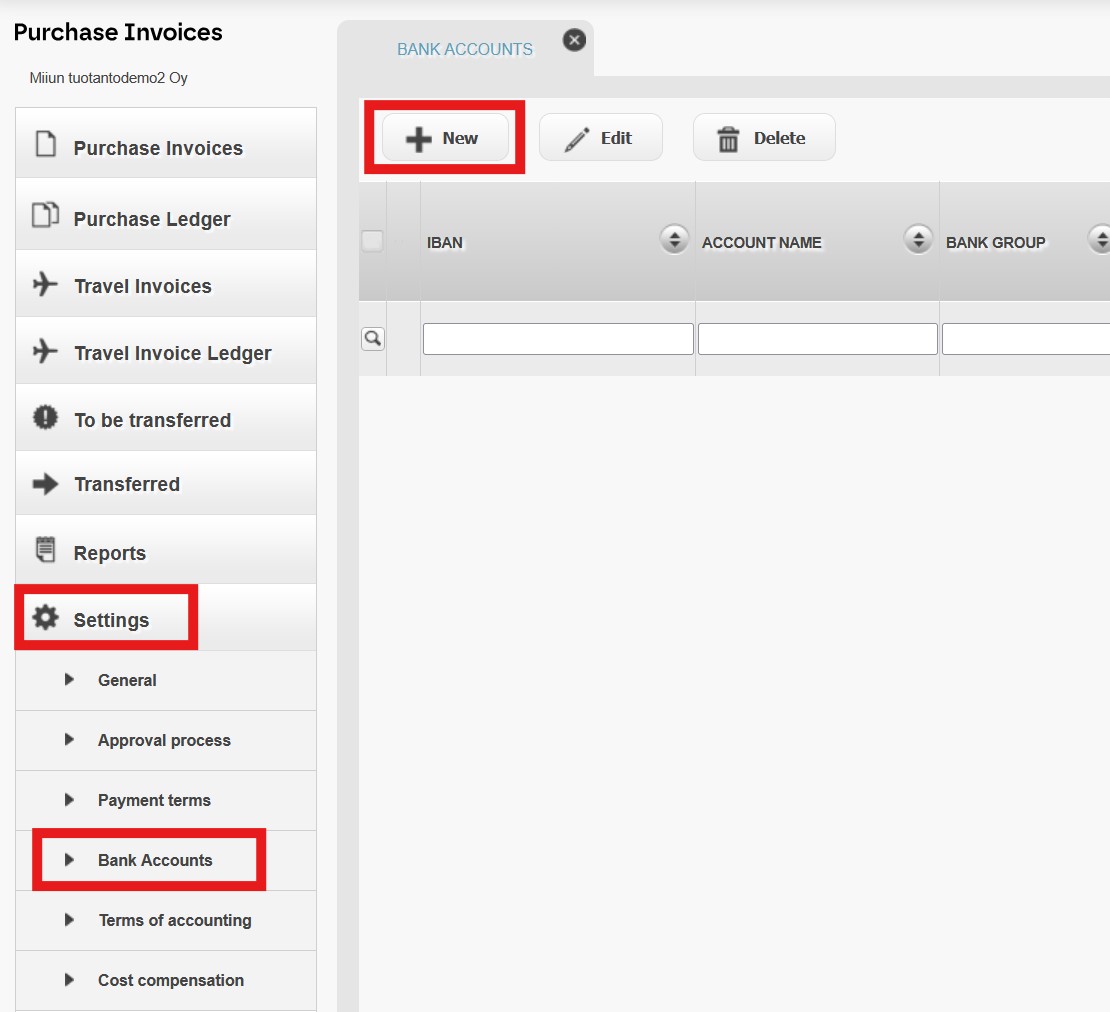
Task: Expand the Terms of accounting arrow
Action: pos(69,920)
